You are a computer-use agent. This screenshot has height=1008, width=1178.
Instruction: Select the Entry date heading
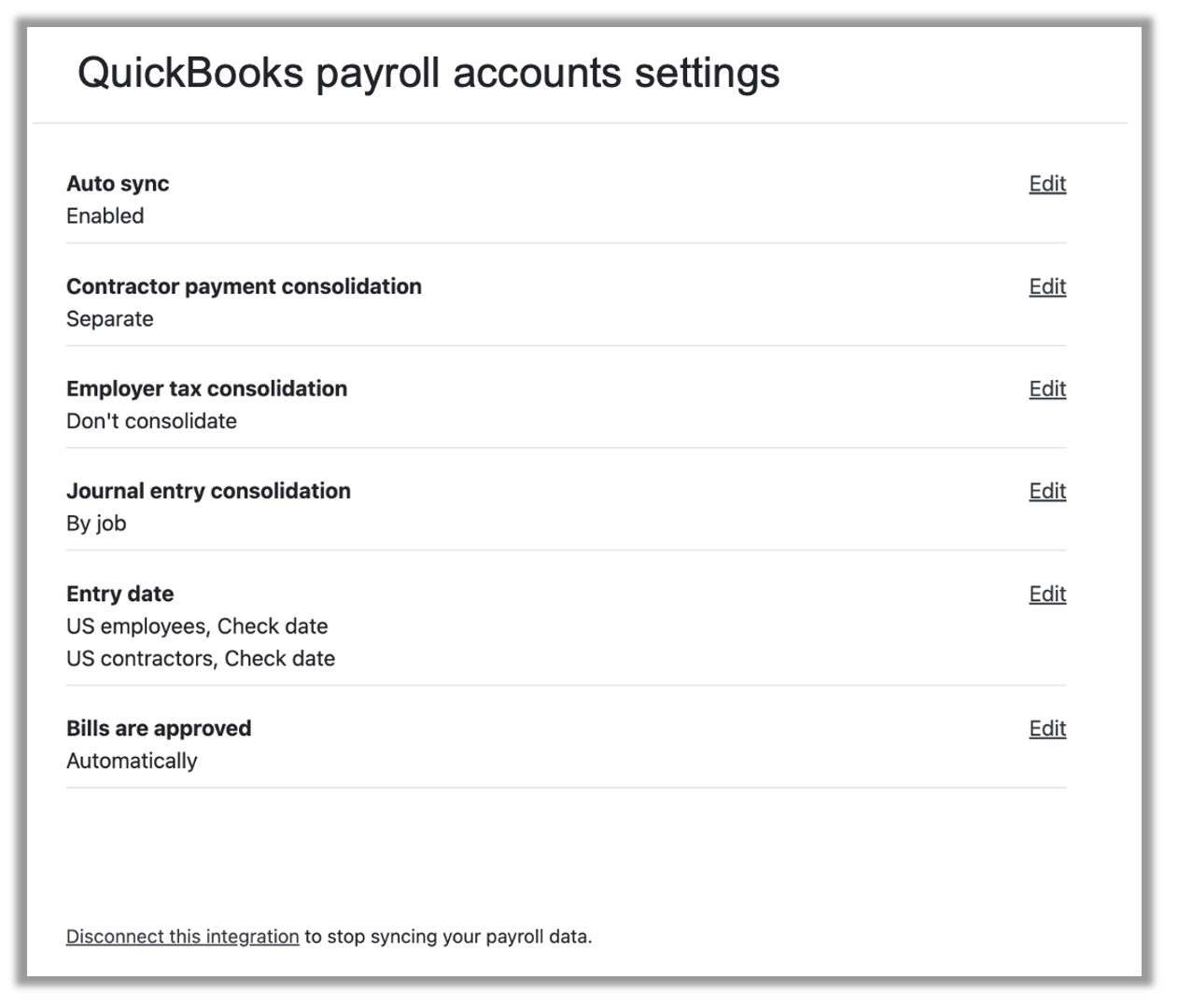[119, 594]
